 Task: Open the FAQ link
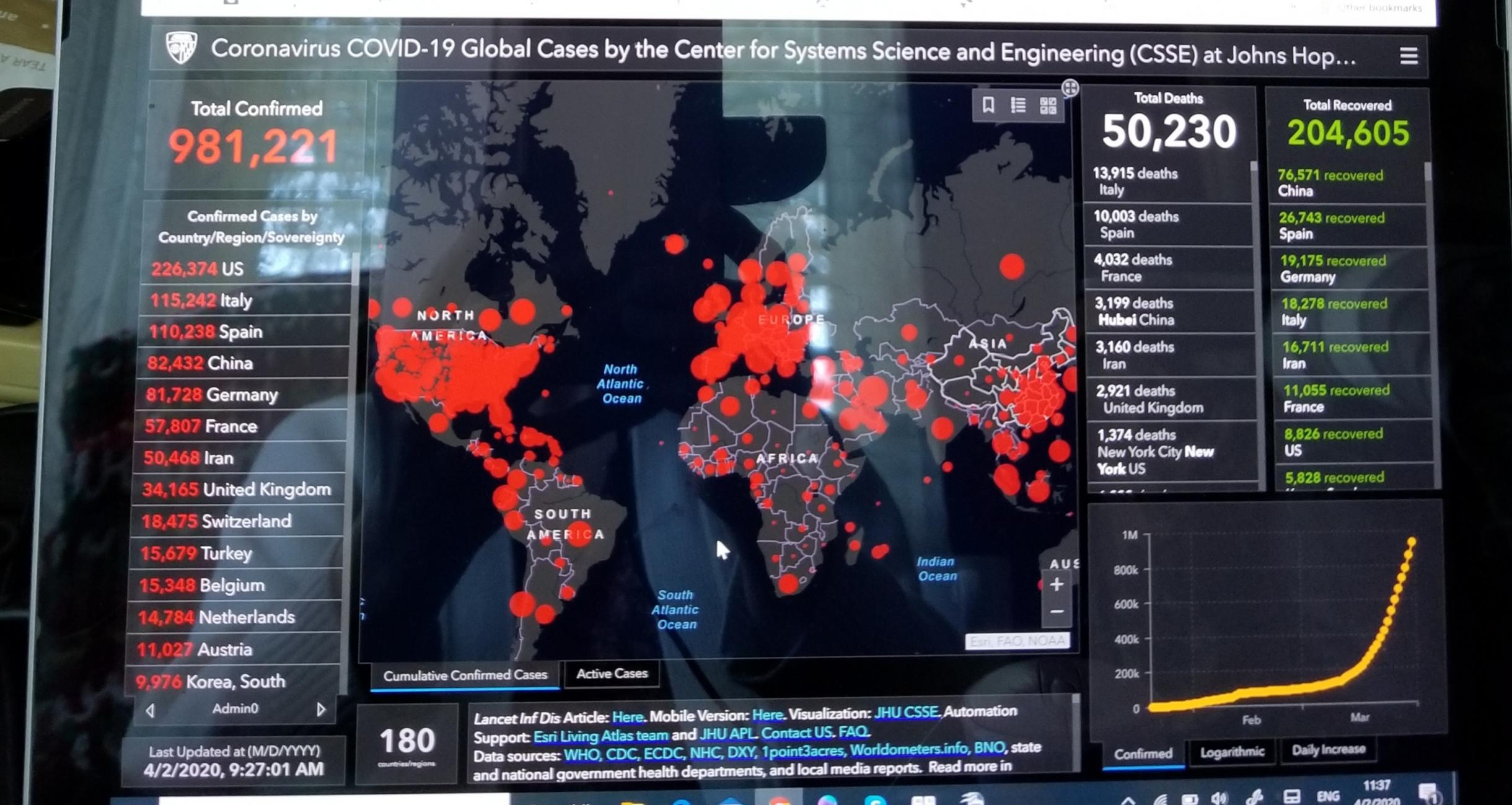(853, 732)
